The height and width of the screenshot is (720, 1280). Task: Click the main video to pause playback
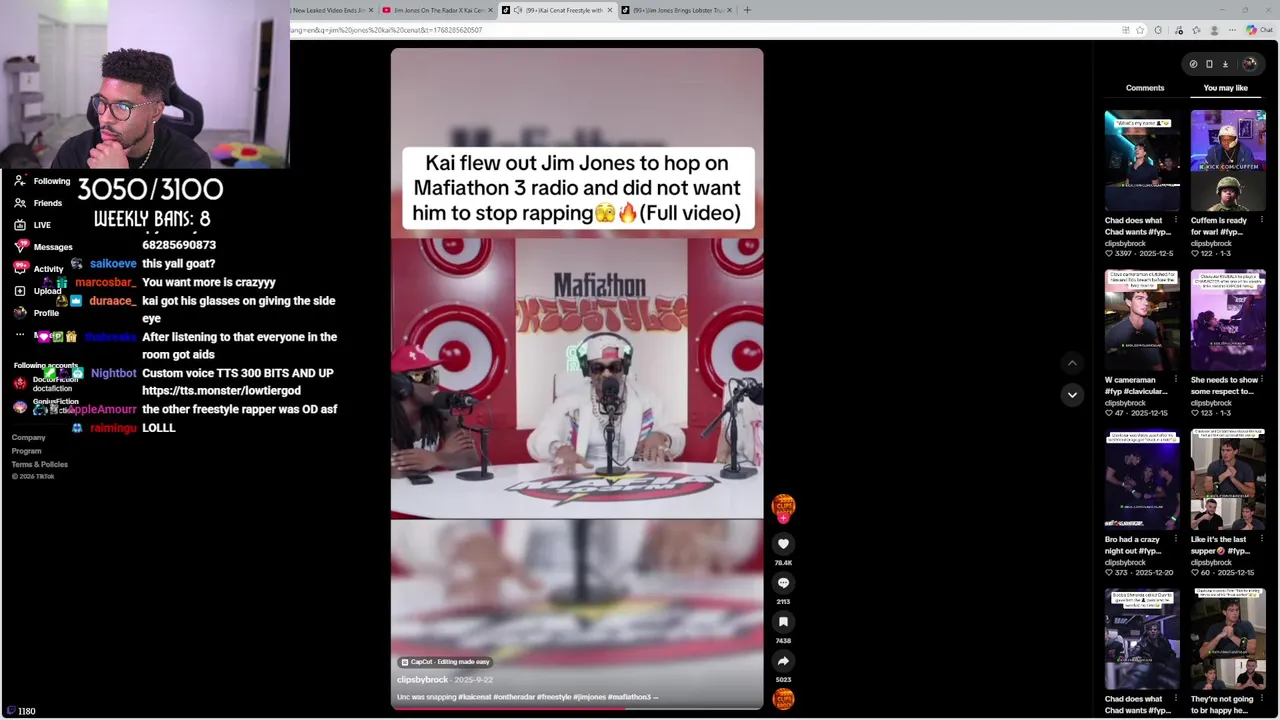[577, 378]
